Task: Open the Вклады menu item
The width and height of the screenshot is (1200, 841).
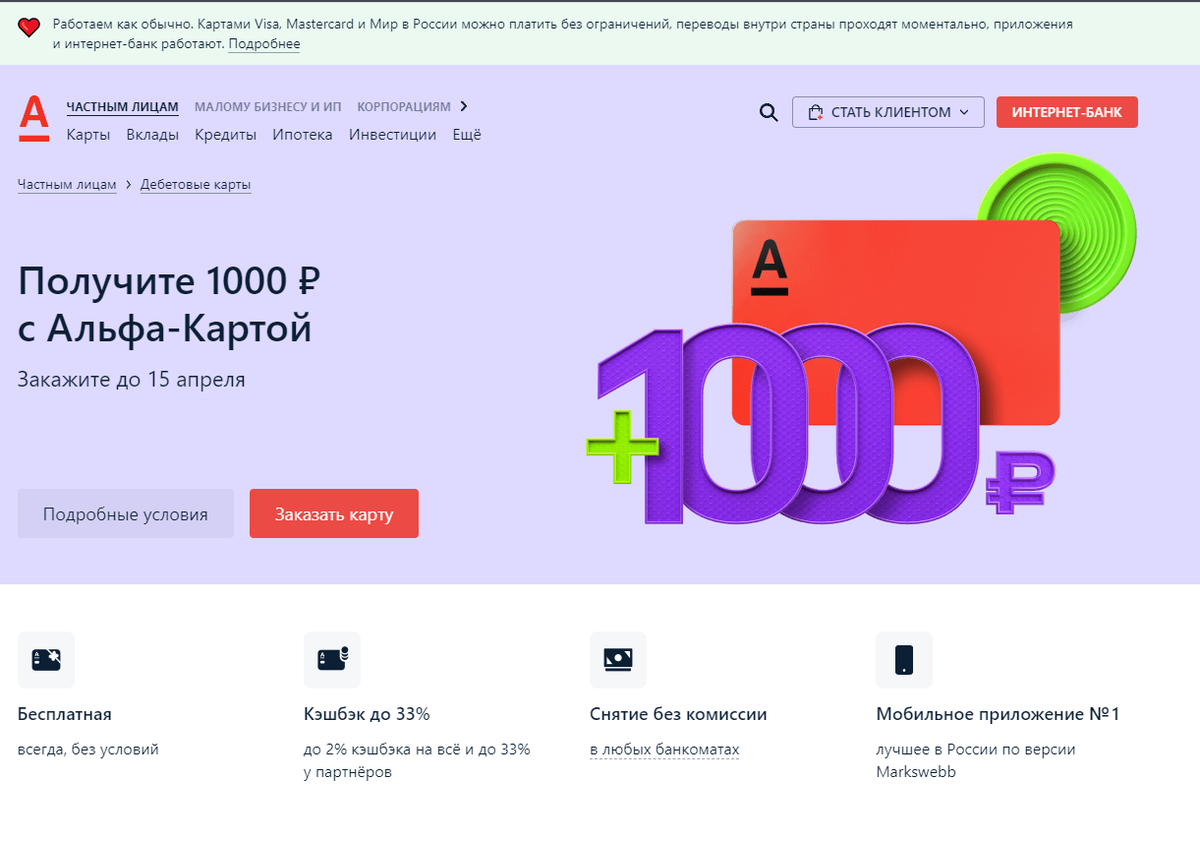Action: [x=153, y=135]
